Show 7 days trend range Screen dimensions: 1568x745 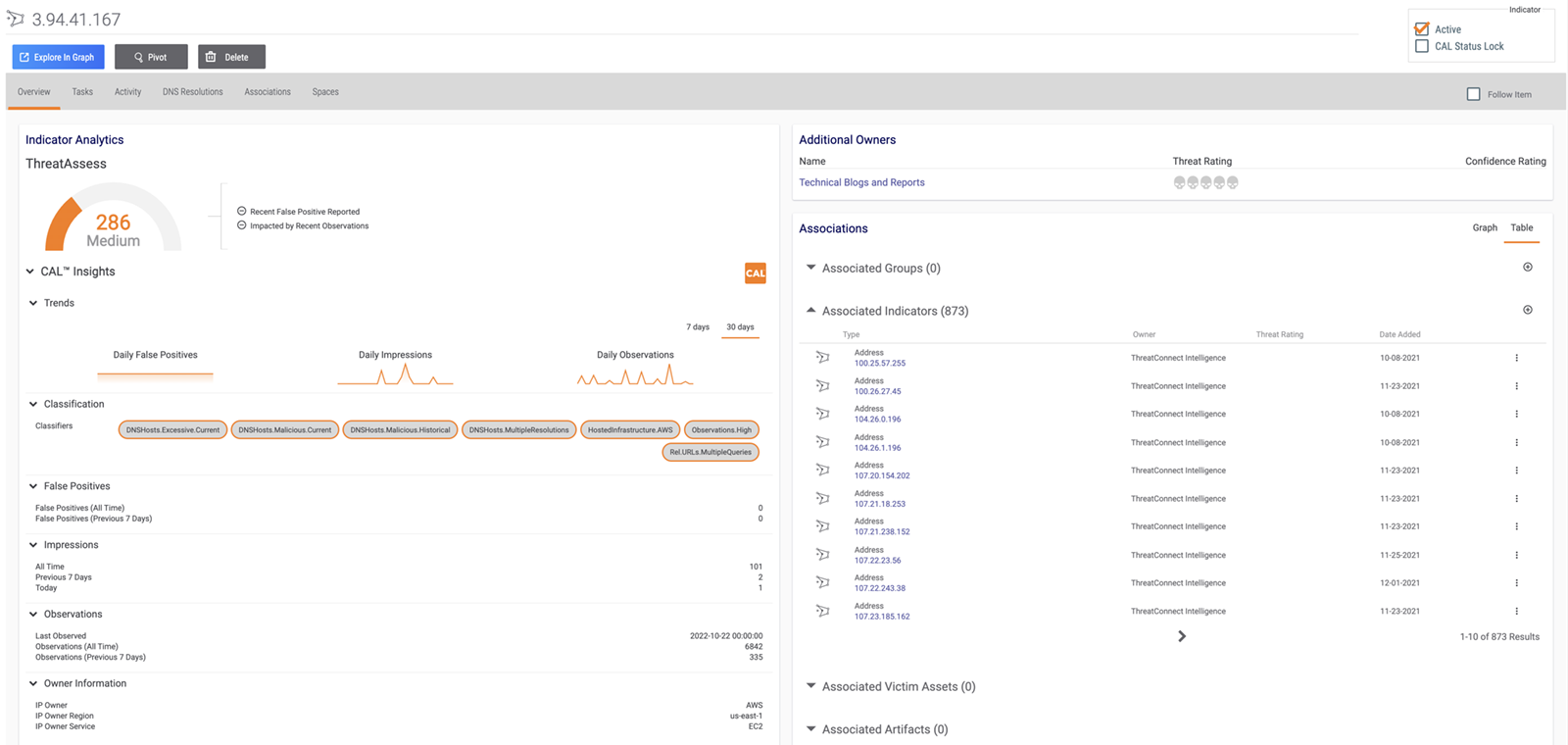[698, 327]
